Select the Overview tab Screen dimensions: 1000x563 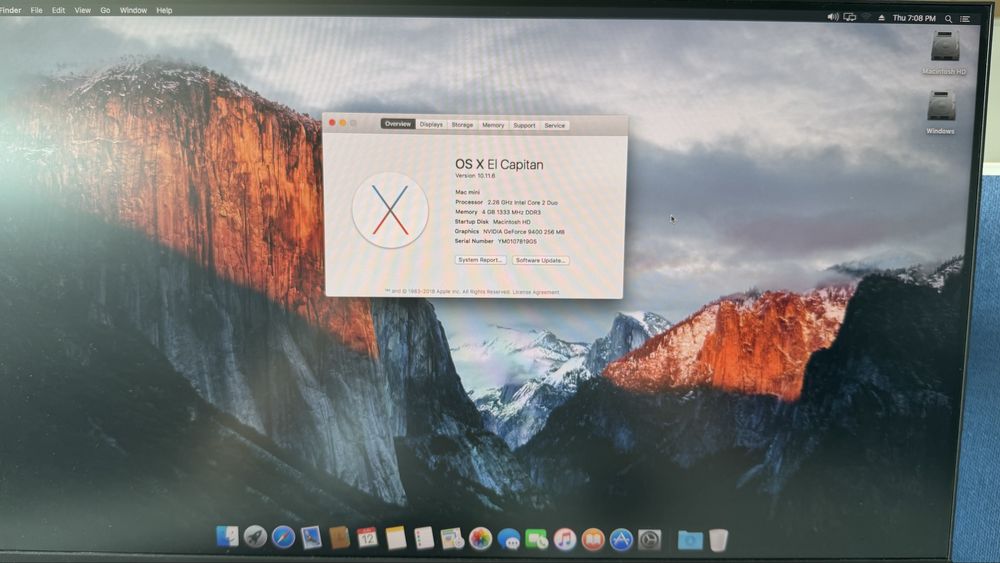pyautogui.click(x=397, y=124)
